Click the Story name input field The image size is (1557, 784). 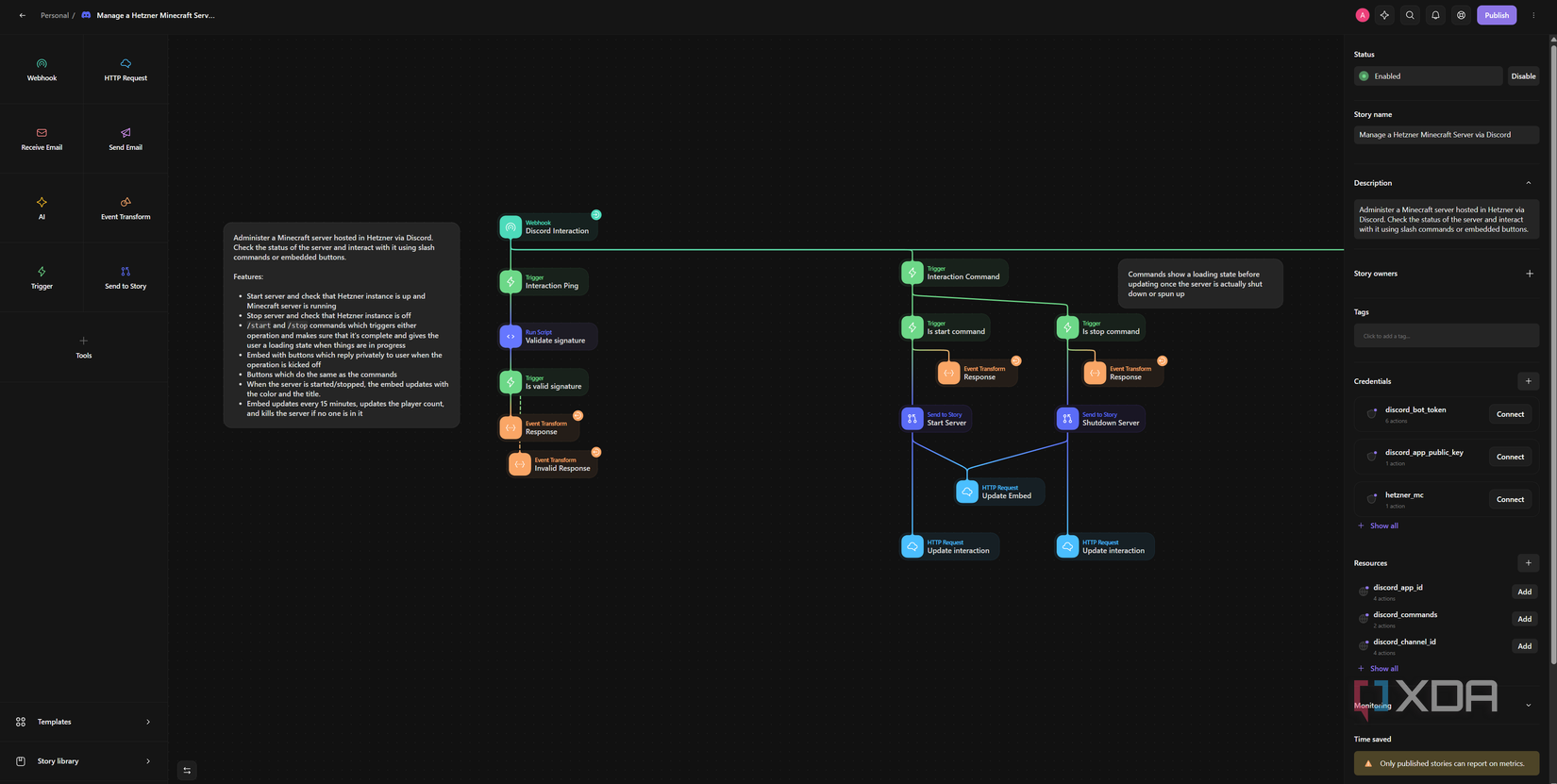[x=1446, y=135]
